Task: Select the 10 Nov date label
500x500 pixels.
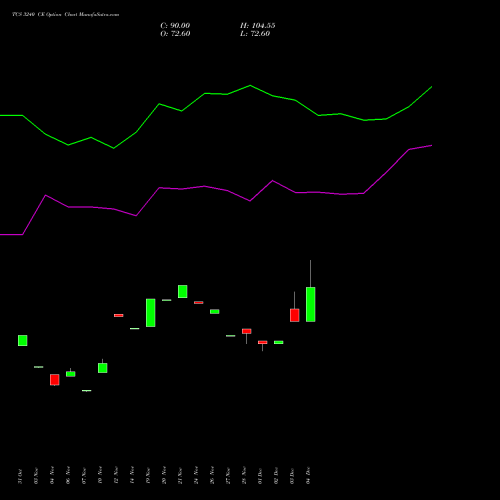Action: pos(100,476)
